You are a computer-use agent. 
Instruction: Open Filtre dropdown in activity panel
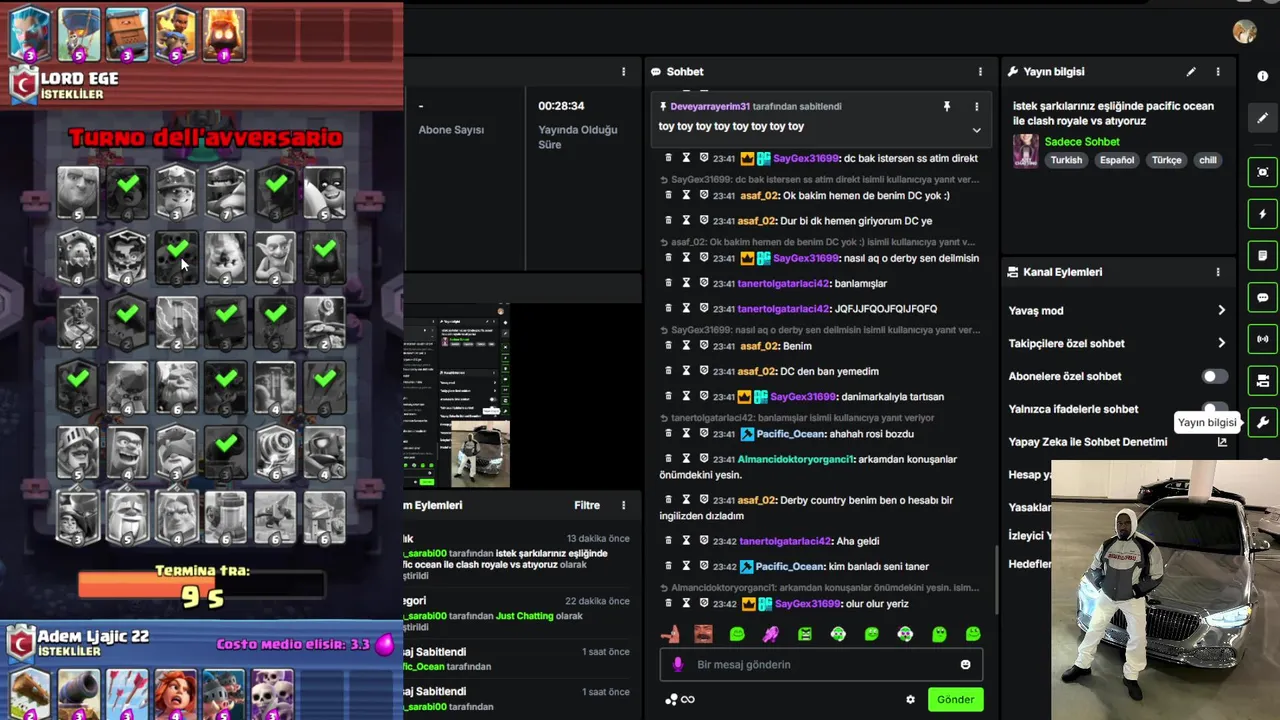[587, 505]
